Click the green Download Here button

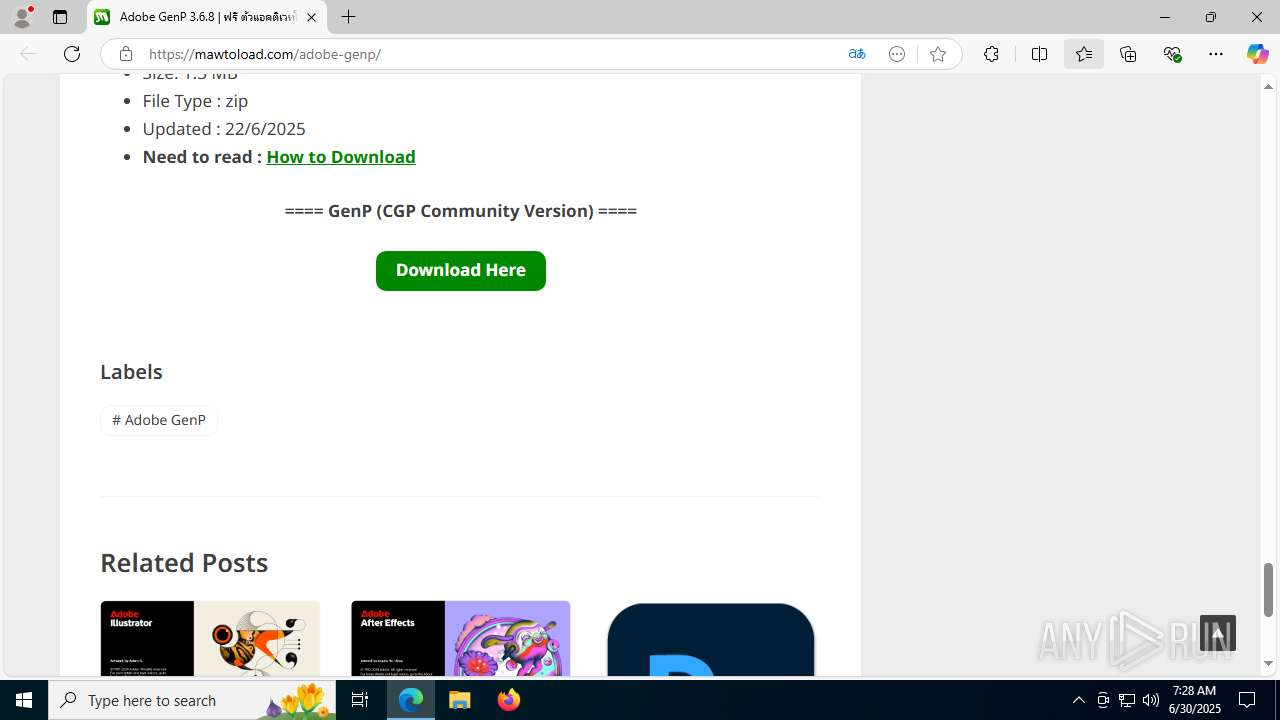tap(461, 271)
